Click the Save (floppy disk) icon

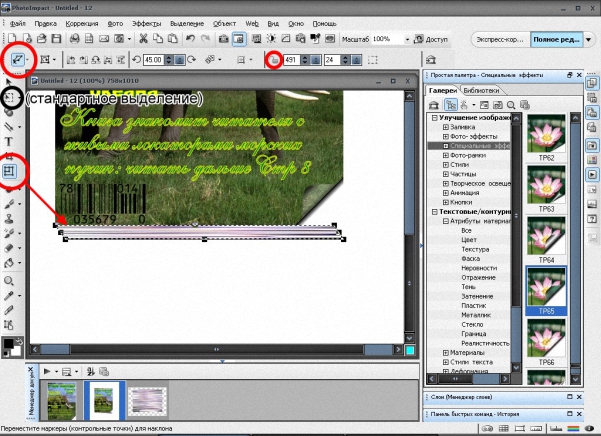point(57,39)
